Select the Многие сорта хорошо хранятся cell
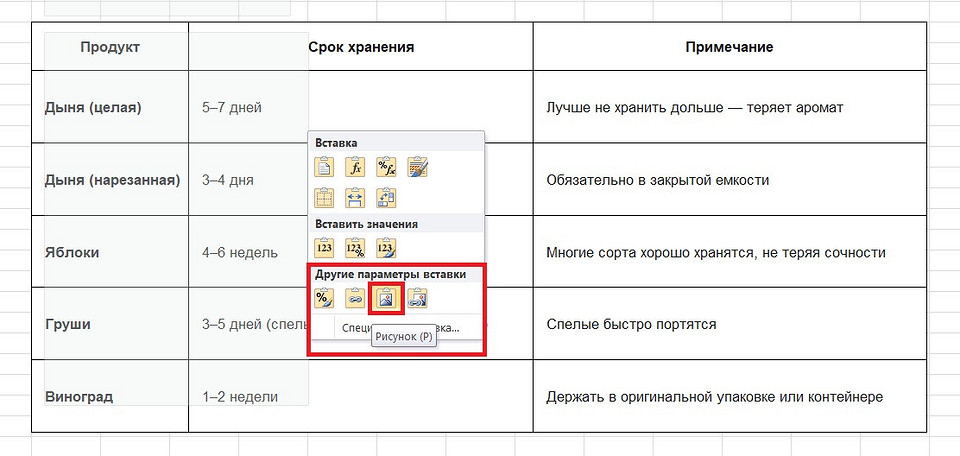The height and width of the screenshot is (456, 960). point(729,252)
